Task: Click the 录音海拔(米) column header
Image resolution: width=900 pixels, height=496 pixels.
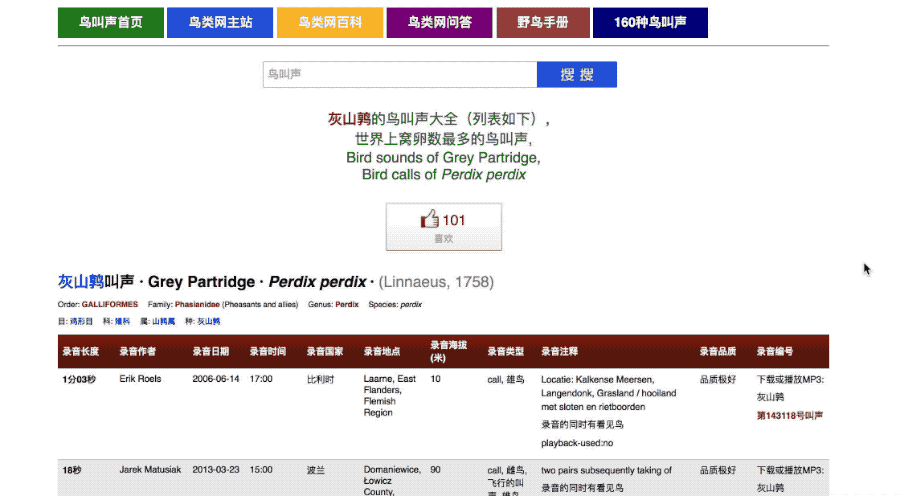Action: tap(449, 351)
